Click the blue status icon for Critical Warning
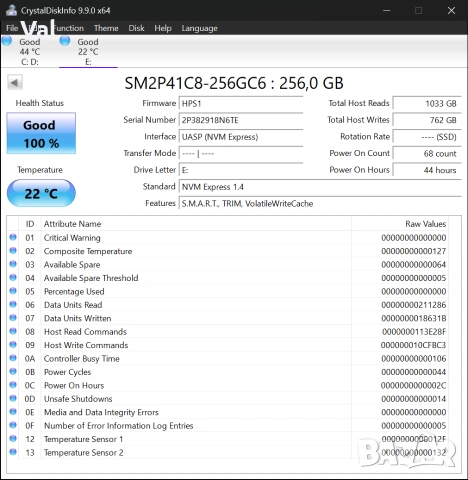The image size is (468, 480). pos(13,237)
